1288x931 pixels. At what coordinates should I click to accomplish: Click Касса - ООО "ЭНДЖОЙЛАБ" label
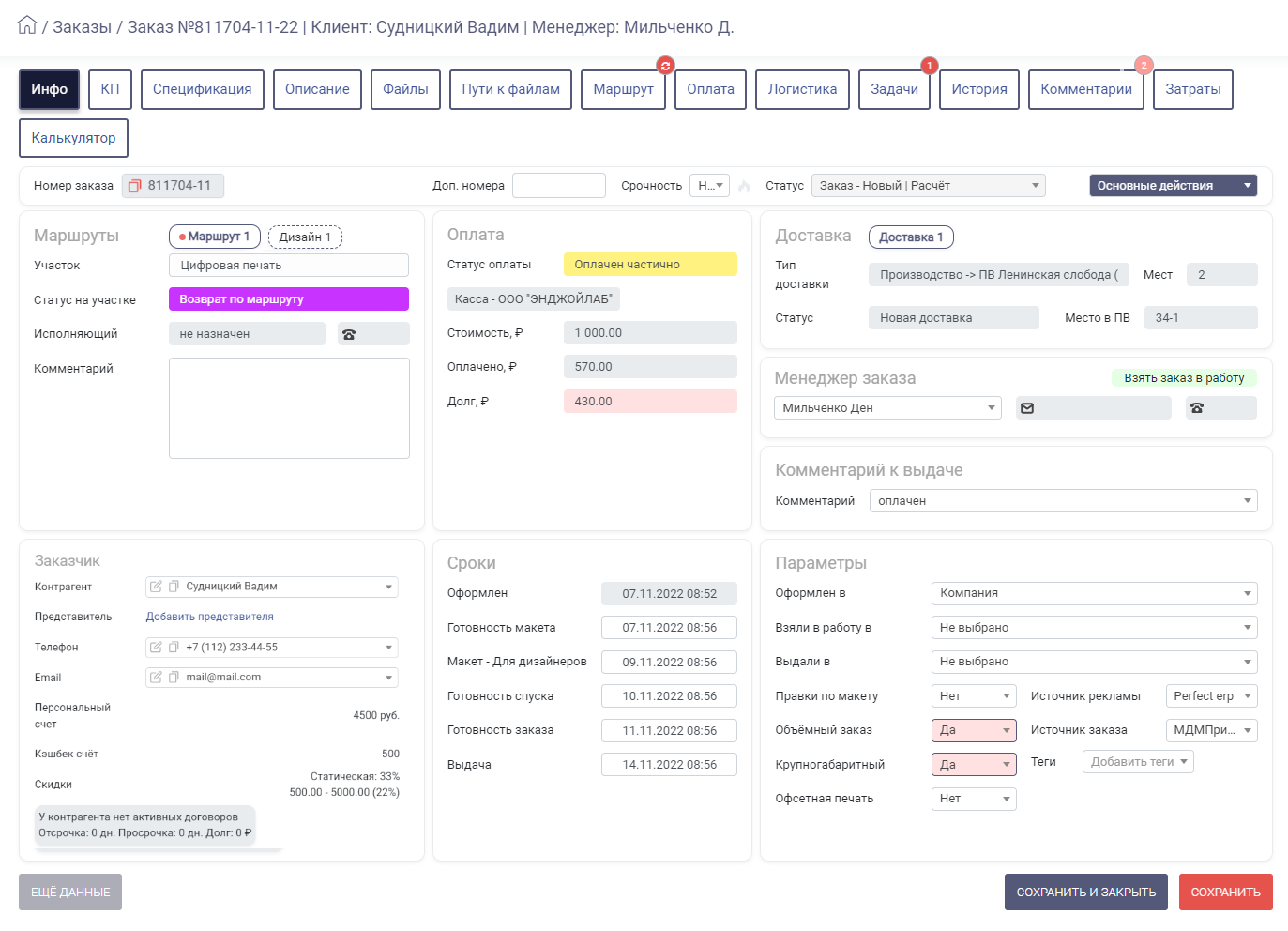534,299
